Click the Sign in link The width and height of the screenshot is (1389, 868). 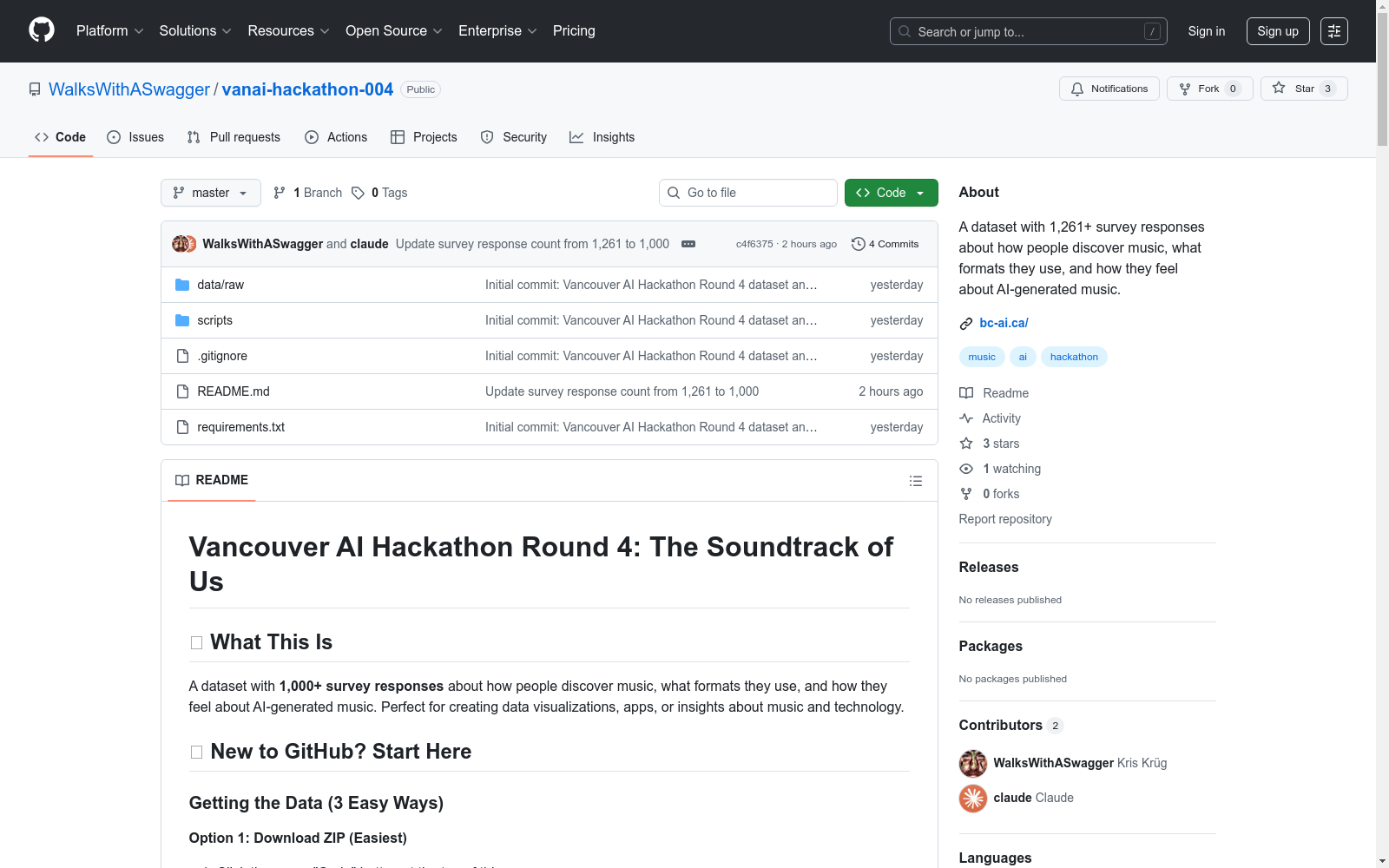(1207, 31)
